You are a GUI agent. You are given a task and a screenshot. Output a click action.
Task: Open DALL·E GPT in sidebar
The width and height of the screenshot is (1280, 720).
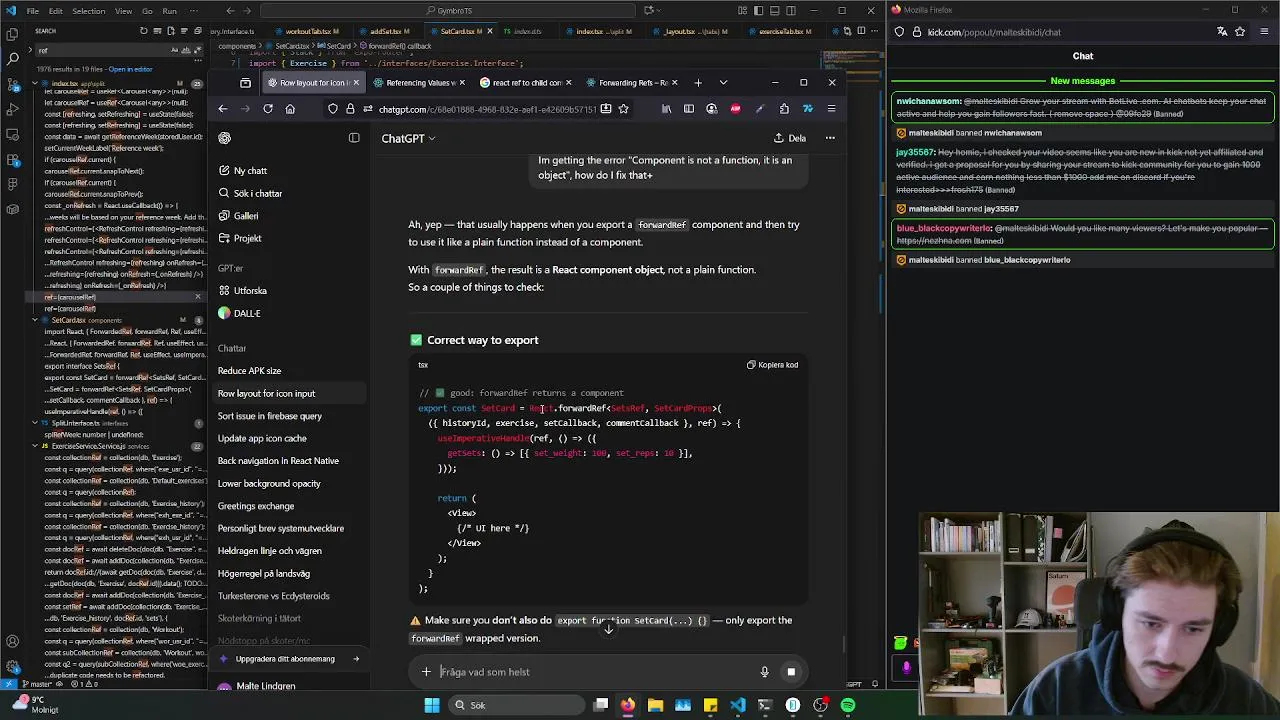click(x=240, y=313)
